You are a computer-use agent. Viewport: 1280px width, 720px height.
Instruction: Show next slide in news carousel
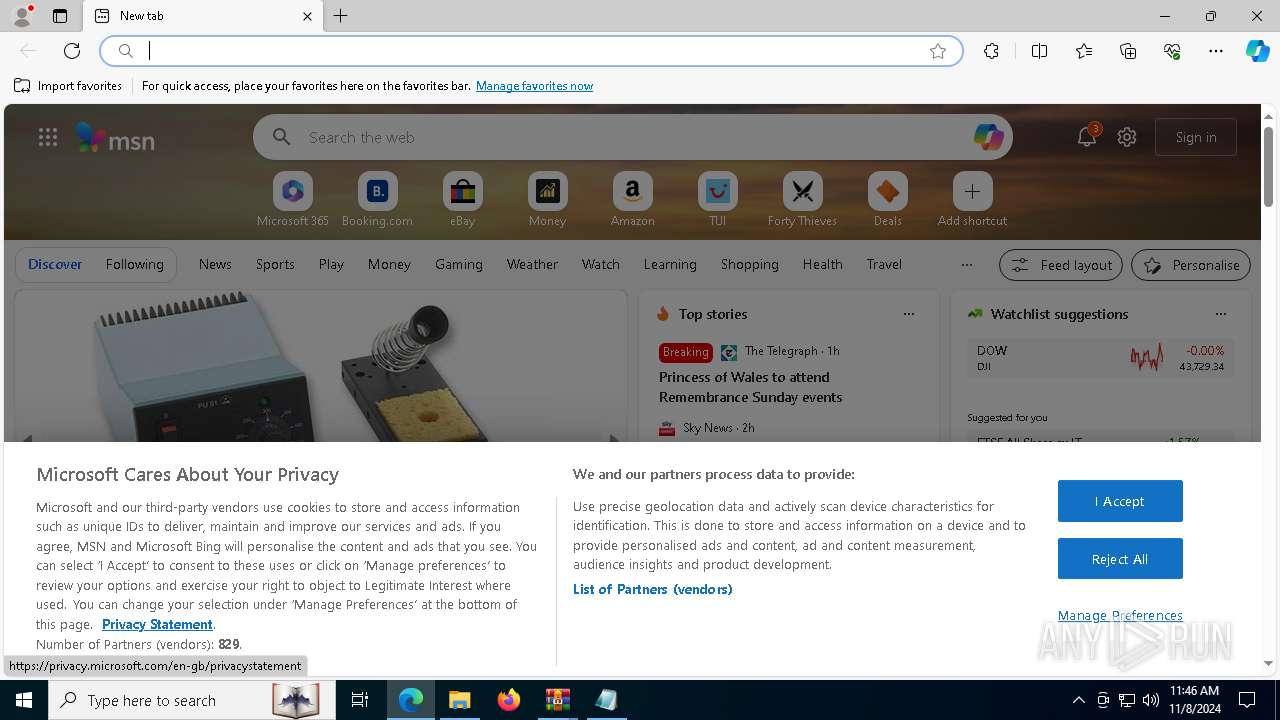[x=614, y=438]
